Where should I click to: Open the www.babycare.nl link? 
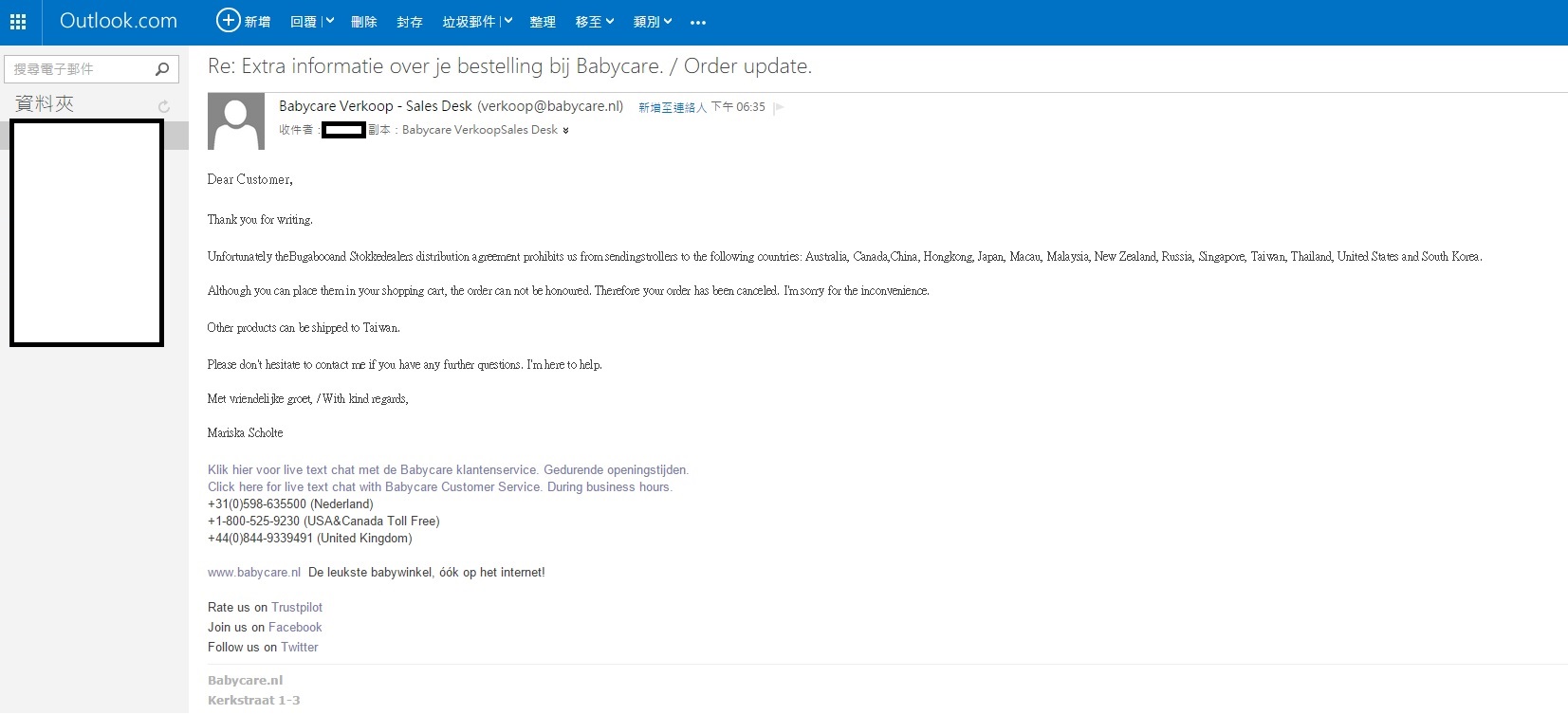click(254, 572)
